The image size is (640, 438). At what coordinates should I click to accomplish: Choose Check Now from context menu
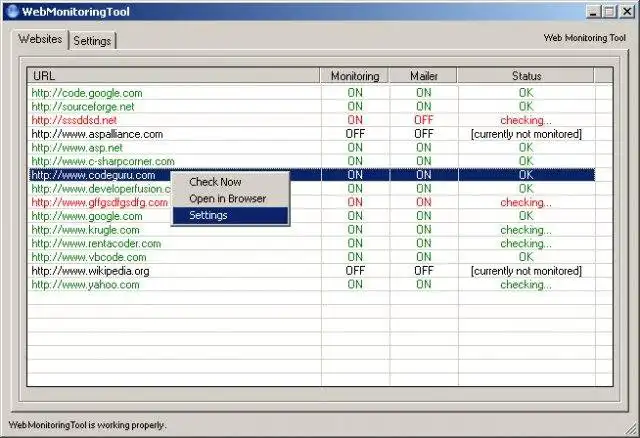coord(231,182)
